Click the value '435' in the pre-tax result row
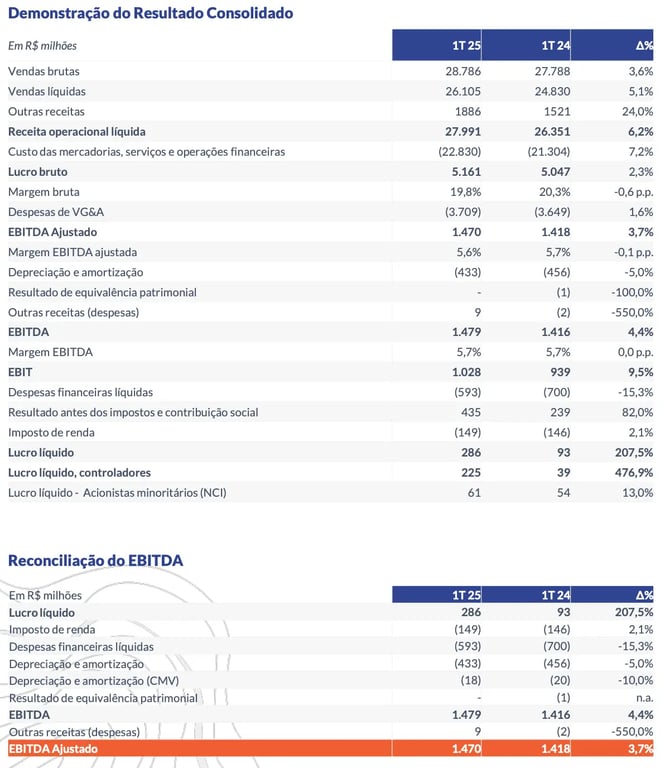The image size is (665, 768). (471, 412)
